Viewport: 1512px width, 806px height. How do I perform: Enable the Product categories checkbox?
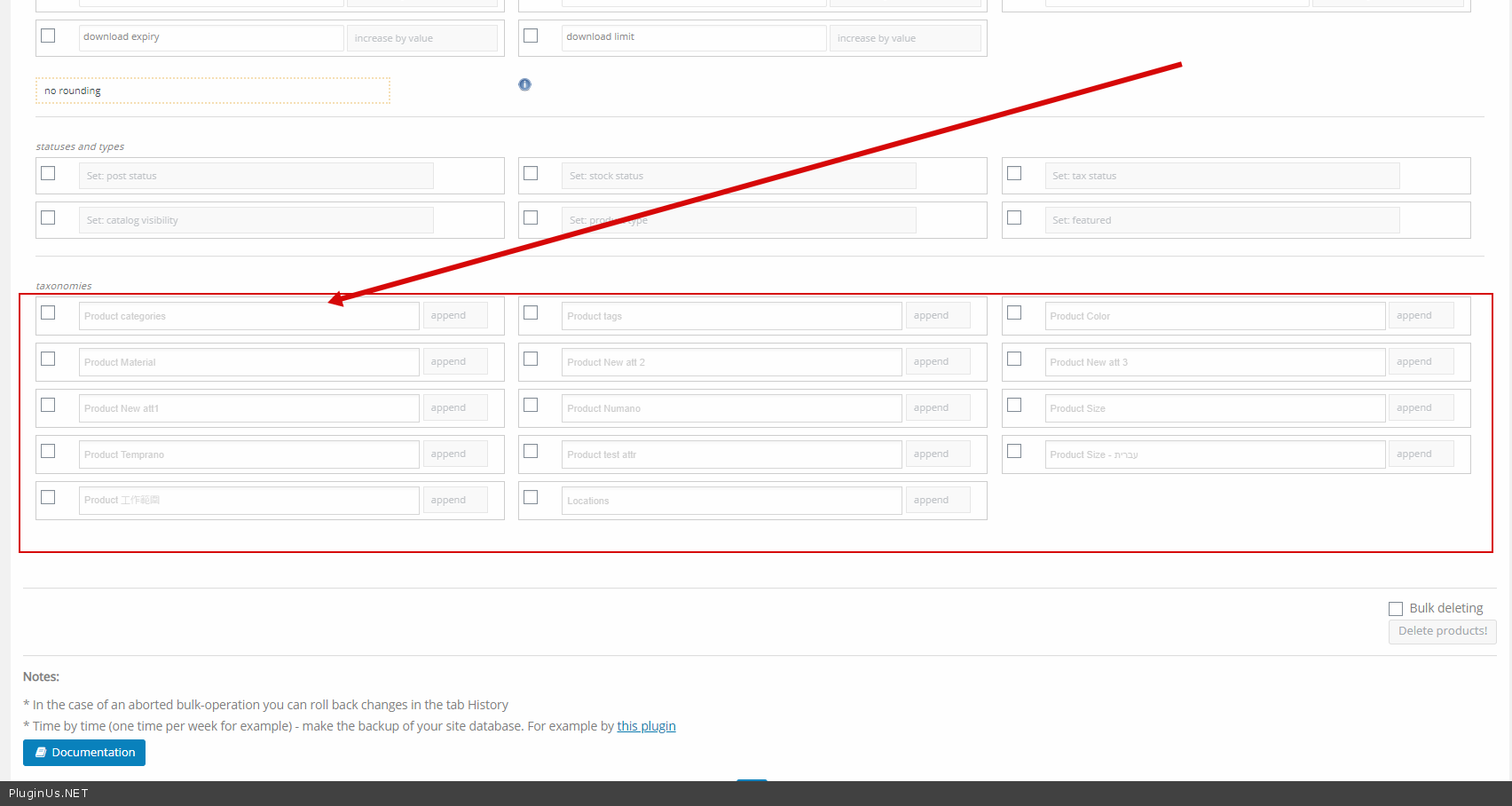[48, 312]
